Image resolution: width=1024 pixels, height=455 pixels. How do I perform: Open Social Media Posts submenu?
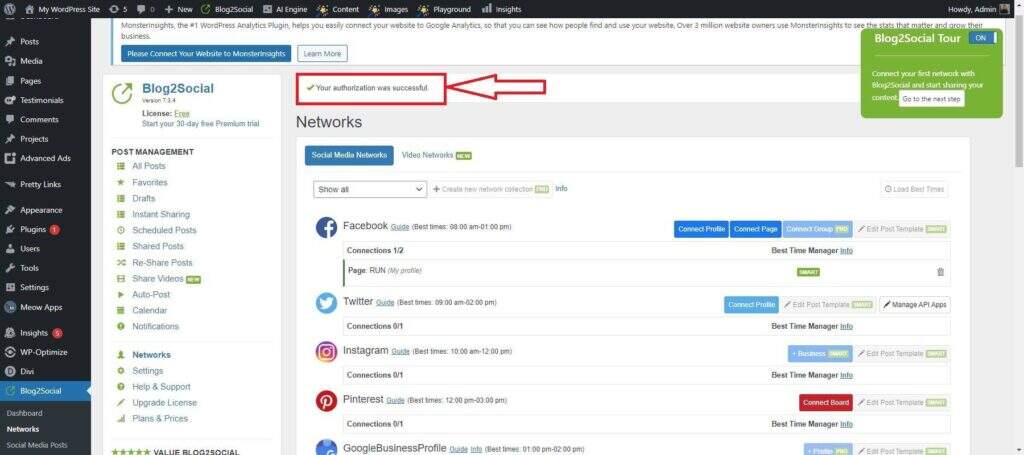37,445
